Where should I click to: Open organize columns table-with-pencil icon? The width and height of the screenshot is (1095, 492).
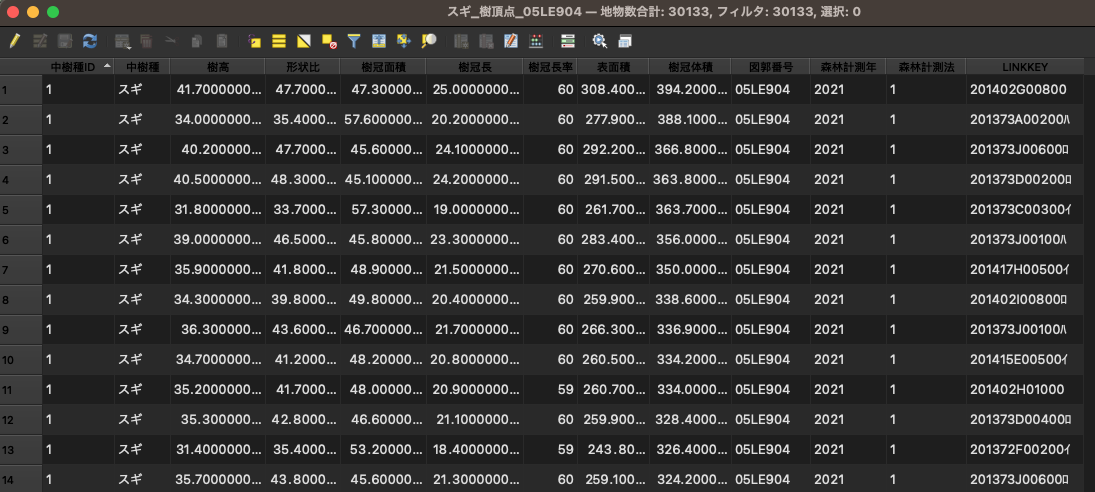coord(510,41)
